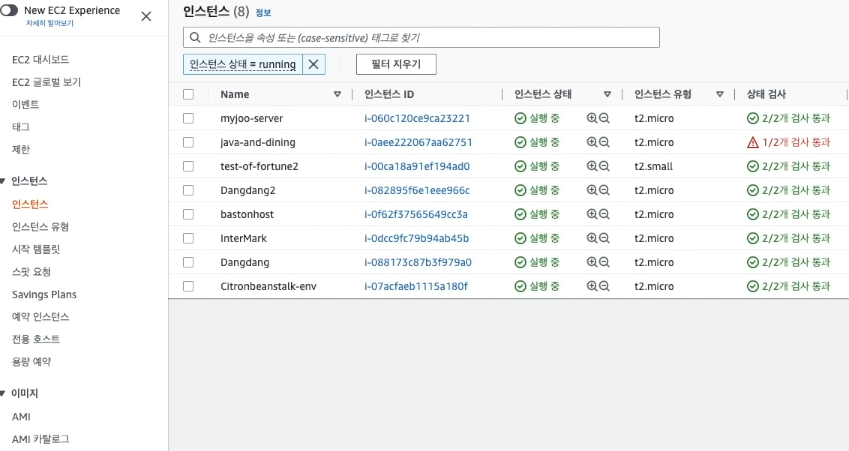This screenshot has width=849, height=451.
Task: Click zoom-in filter icon on InterMark row
Action: pos(592,238)
